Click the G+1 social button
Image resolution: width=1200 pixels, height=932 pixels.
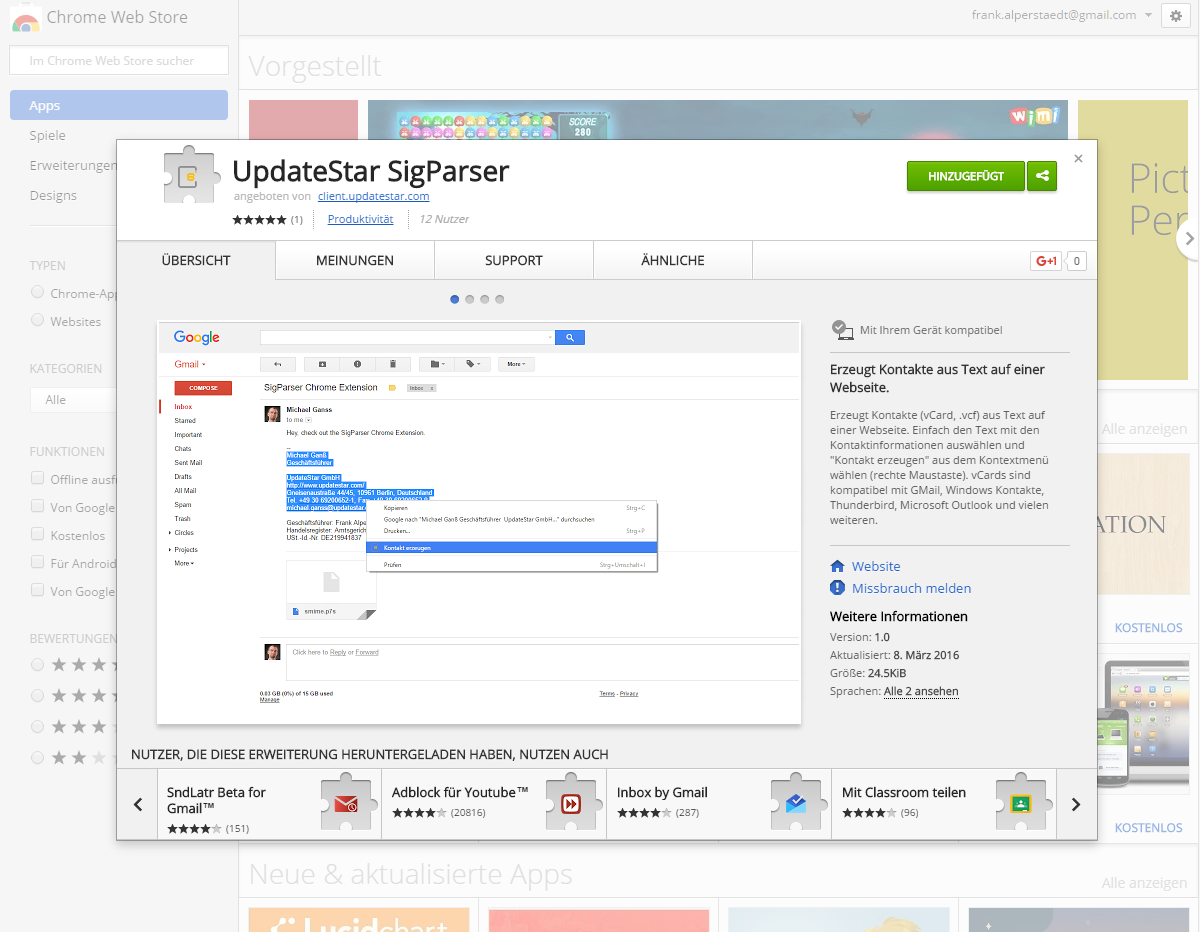pos(1046,261)
